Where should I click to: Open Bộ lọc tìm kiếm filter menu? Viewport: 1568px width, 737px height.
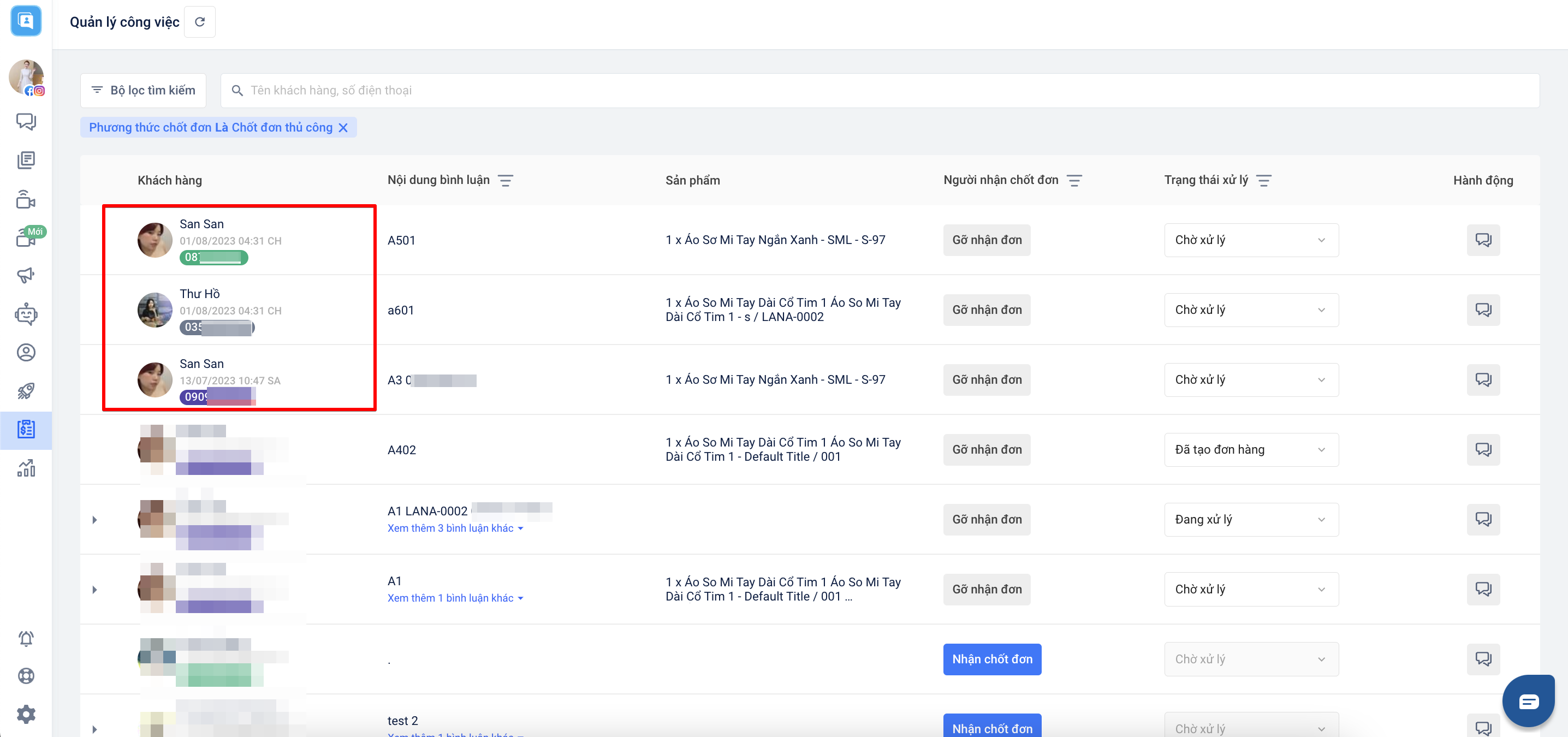pyautogui.click(x=143, y=91)
